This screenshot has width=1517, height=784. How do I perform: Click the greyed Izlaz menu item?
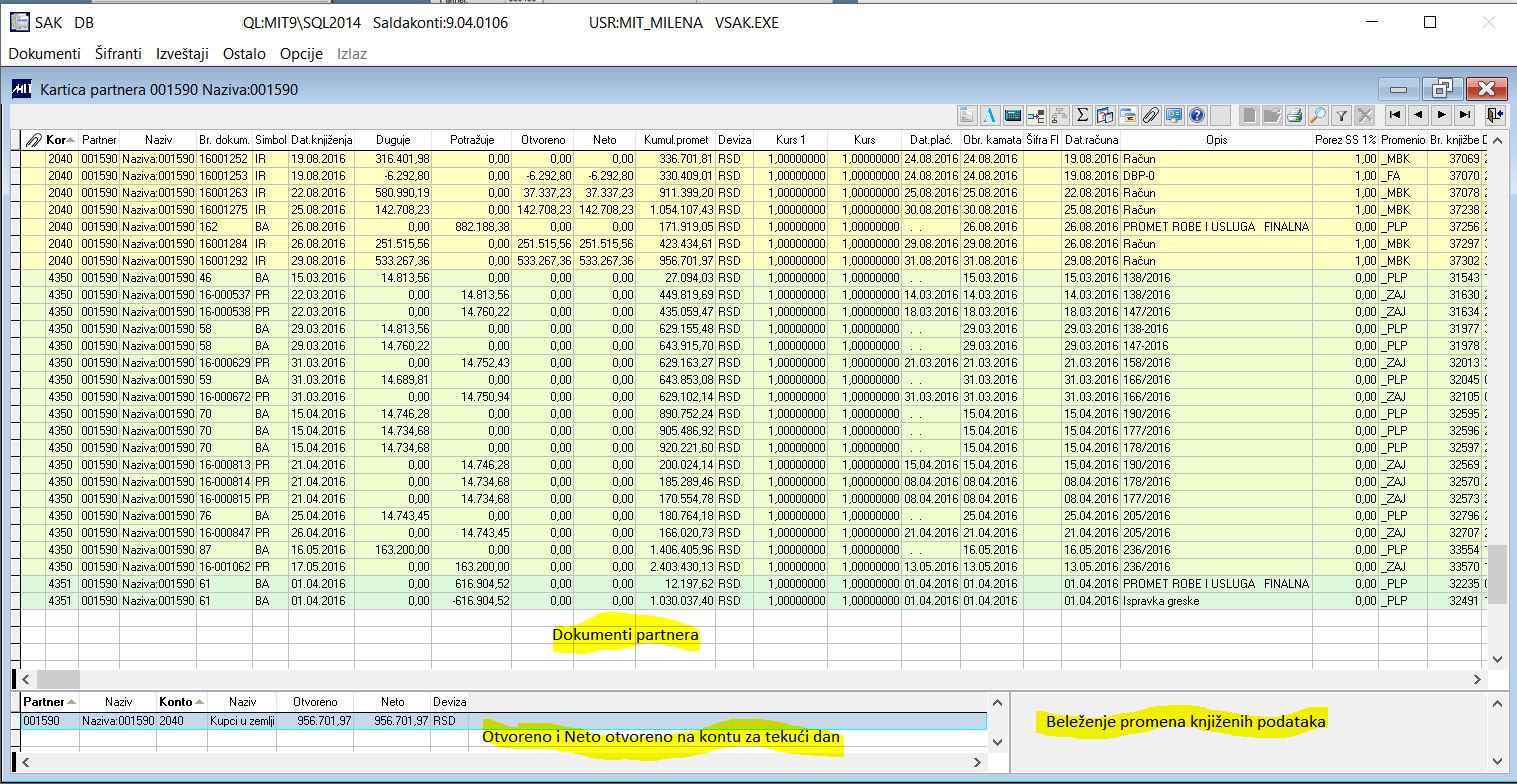coord(352,53)
